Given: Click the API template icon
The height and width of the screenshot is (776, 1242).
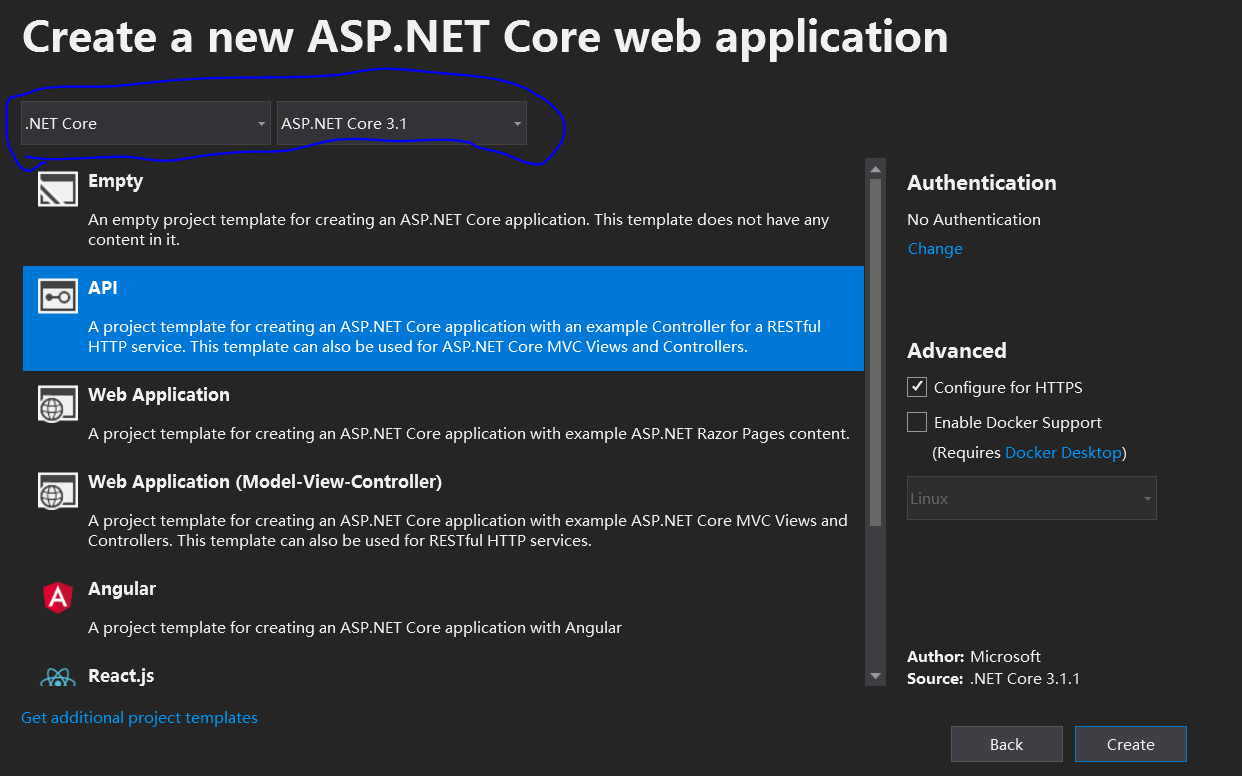Looking at the screenshot, I should [58, 296].
